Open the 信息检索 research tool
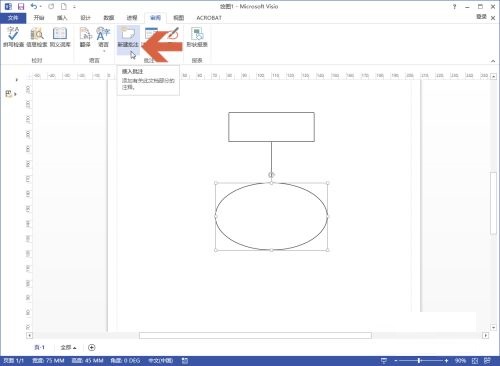 37,37
